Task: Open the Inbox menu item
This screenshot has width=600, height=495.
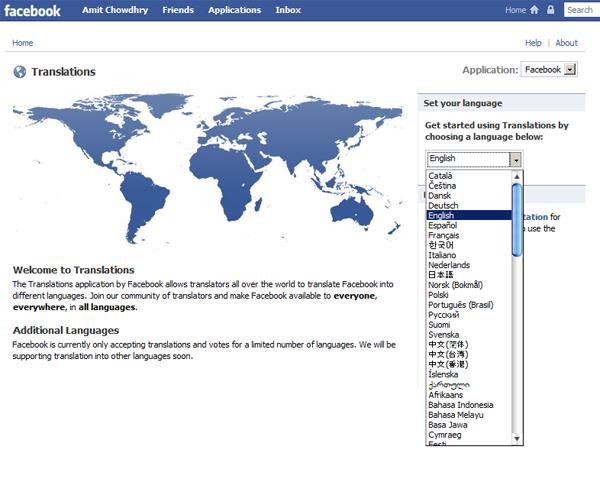Action: pos(288,10)
